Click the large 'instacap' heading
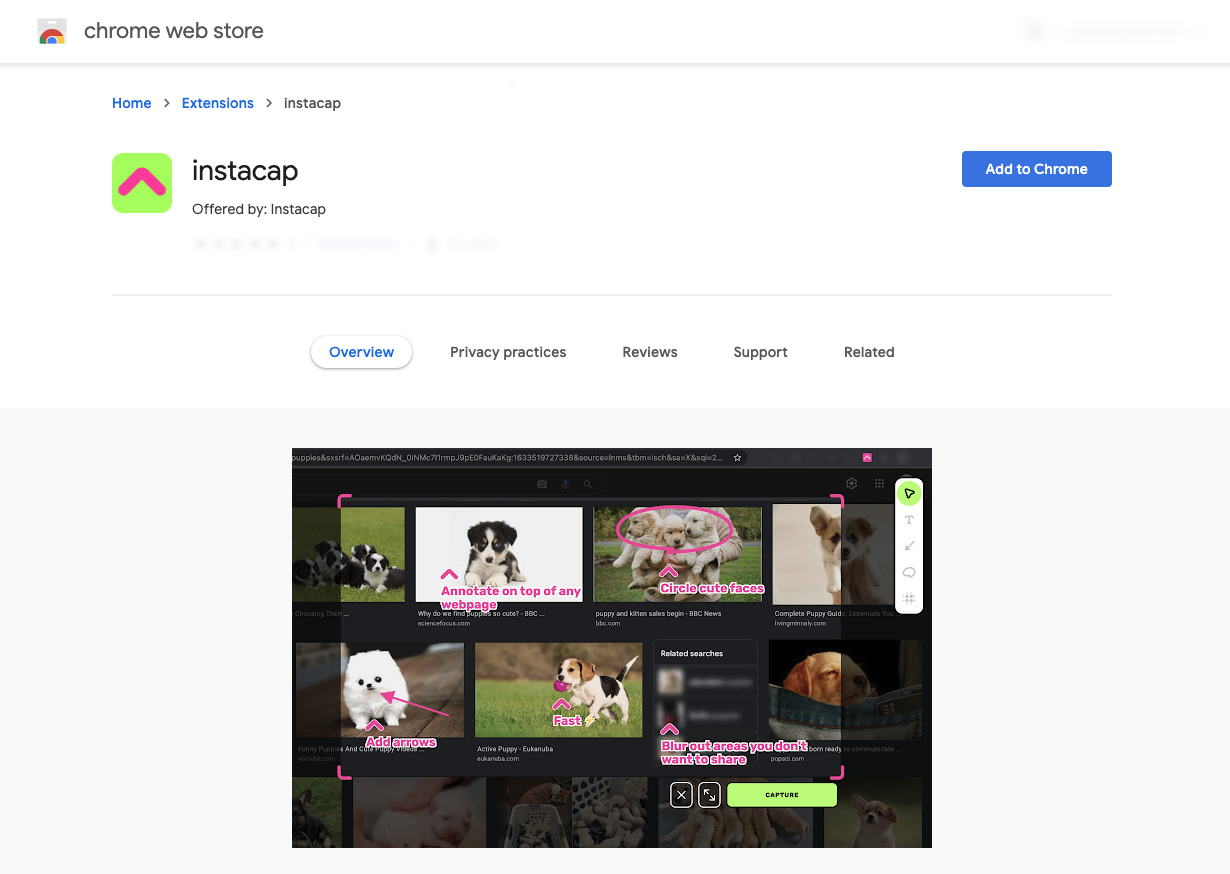Viewport: 1230px width, 874px height. [245, 171]
